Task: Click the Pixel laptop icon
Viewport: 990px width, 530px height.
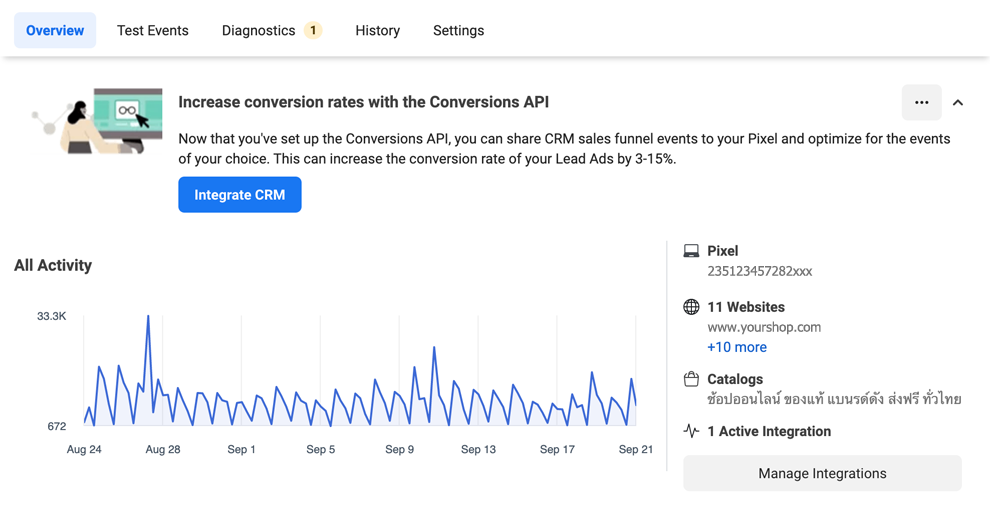Action: (x=691, y=251)
